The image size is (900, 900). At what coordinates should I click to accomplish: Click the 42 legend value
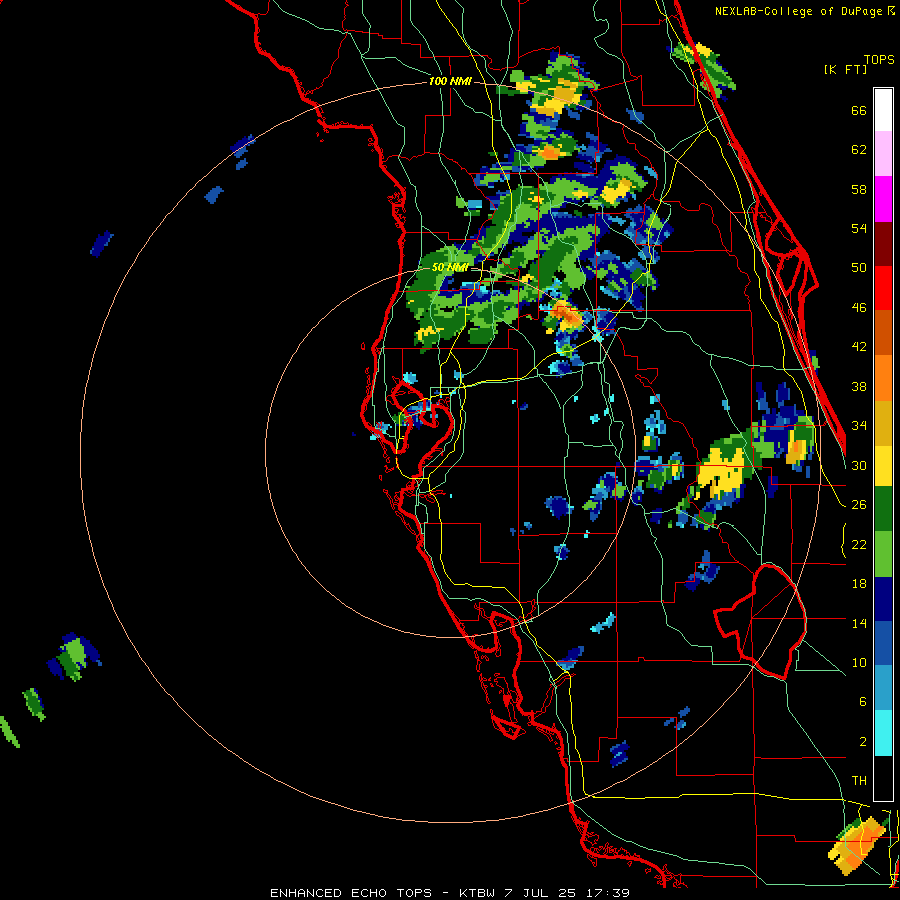click(859, 347)
